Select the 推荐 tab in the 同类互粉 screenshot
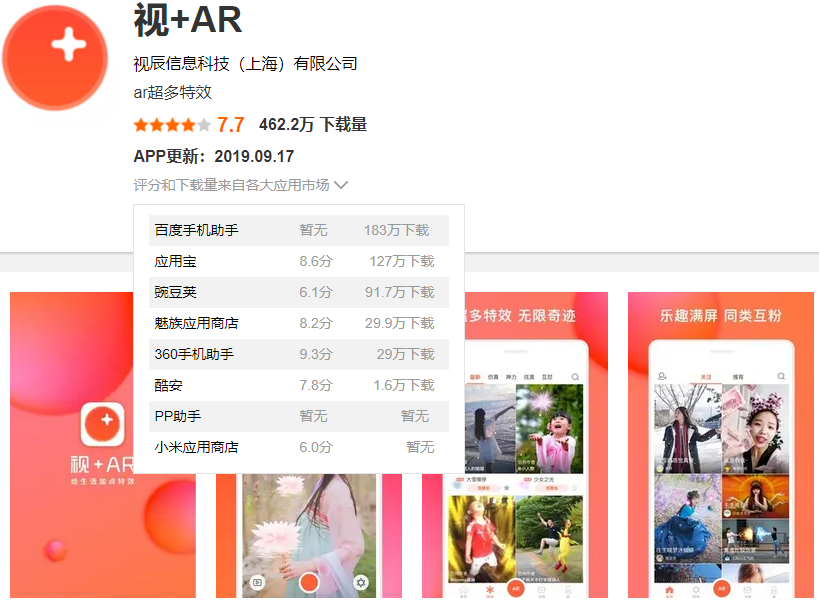The image size is (819, 601). [738, 376]
